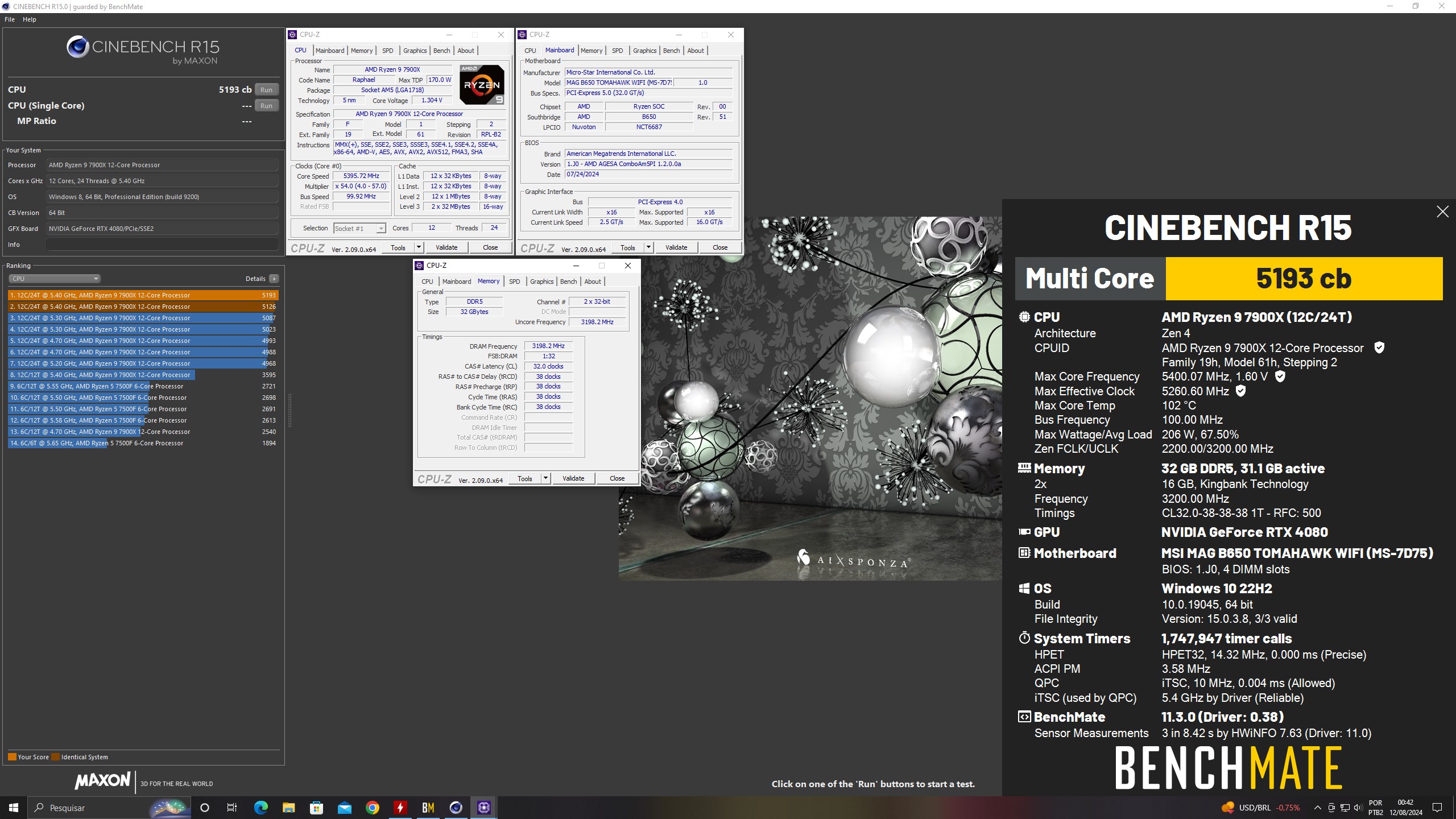Open the red lightning bolt app on taskbar
Screen dimensions: 1456x819
(400, 808)
